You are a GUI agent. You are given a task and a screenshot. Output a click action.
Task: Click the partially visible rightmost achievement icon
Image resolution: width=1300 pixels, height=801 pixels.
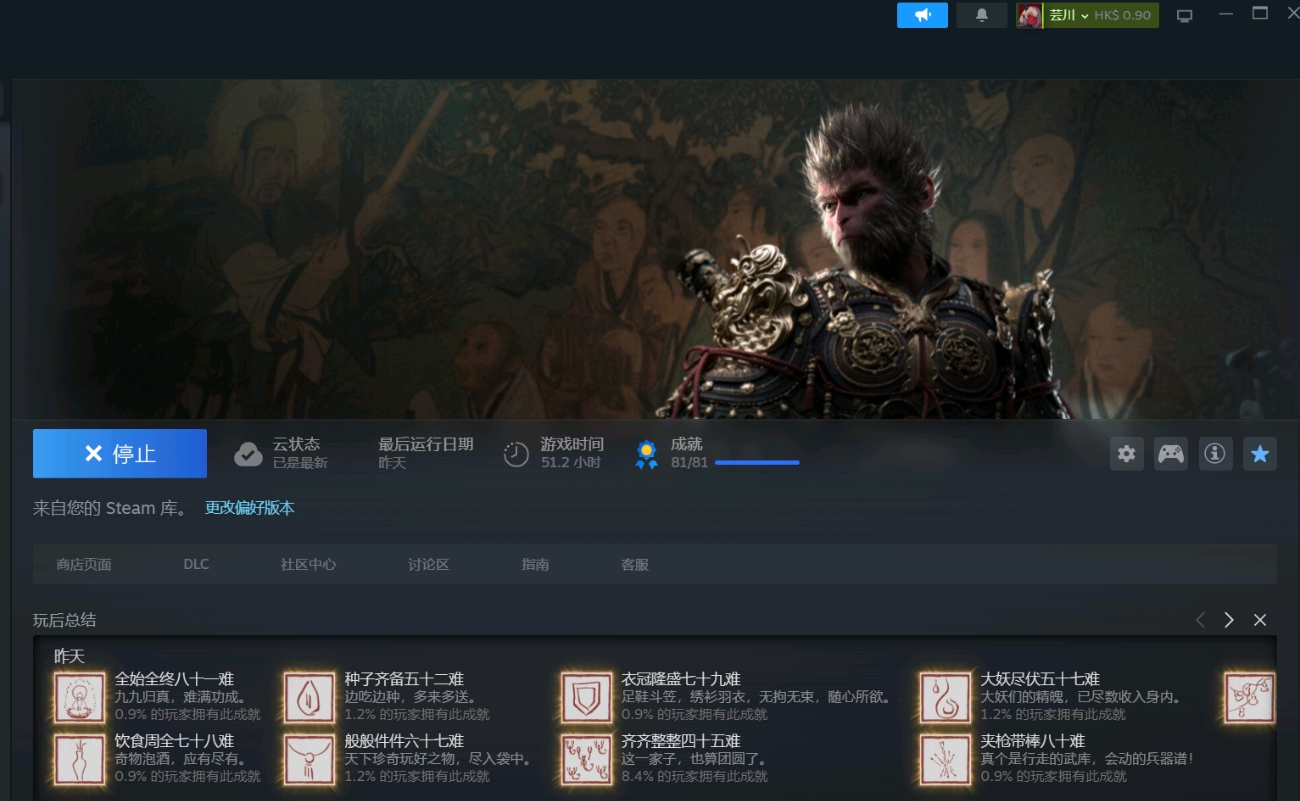[1251, 697]
